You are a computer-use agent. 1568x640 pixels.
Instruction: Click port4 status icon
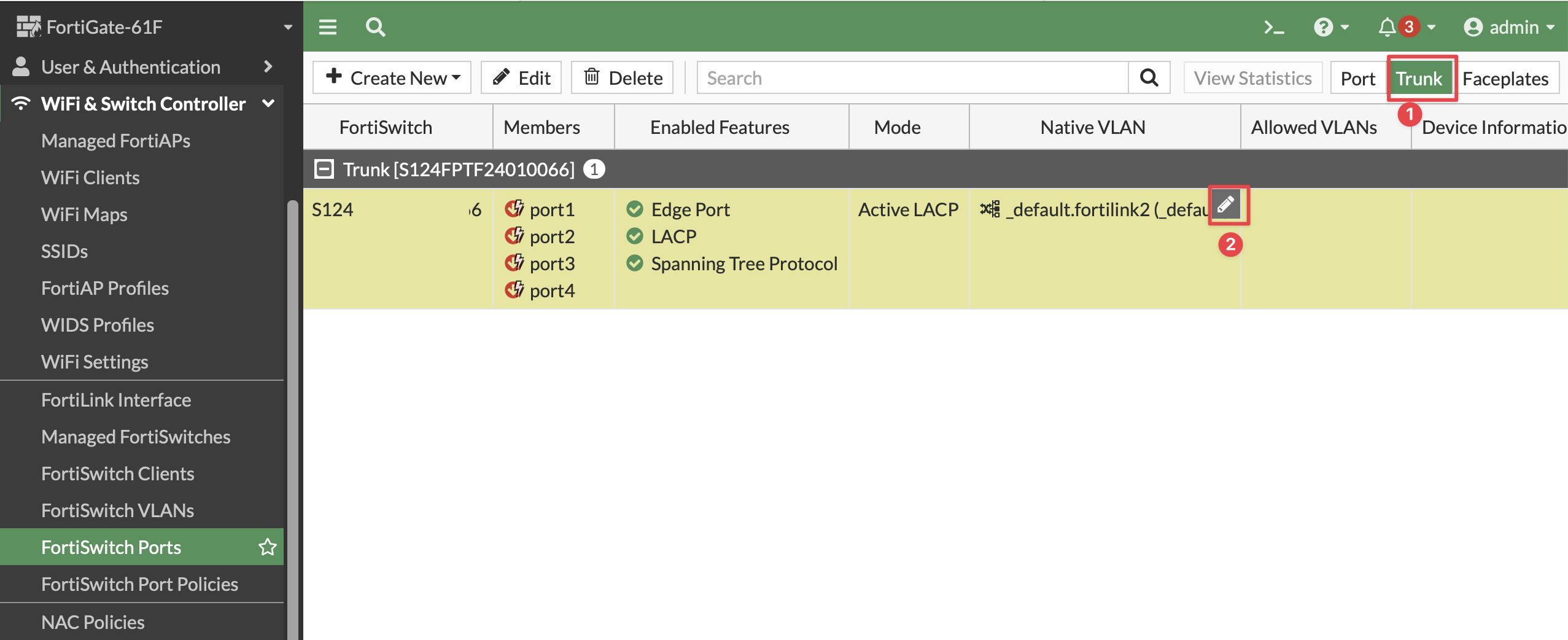[514, 290]
